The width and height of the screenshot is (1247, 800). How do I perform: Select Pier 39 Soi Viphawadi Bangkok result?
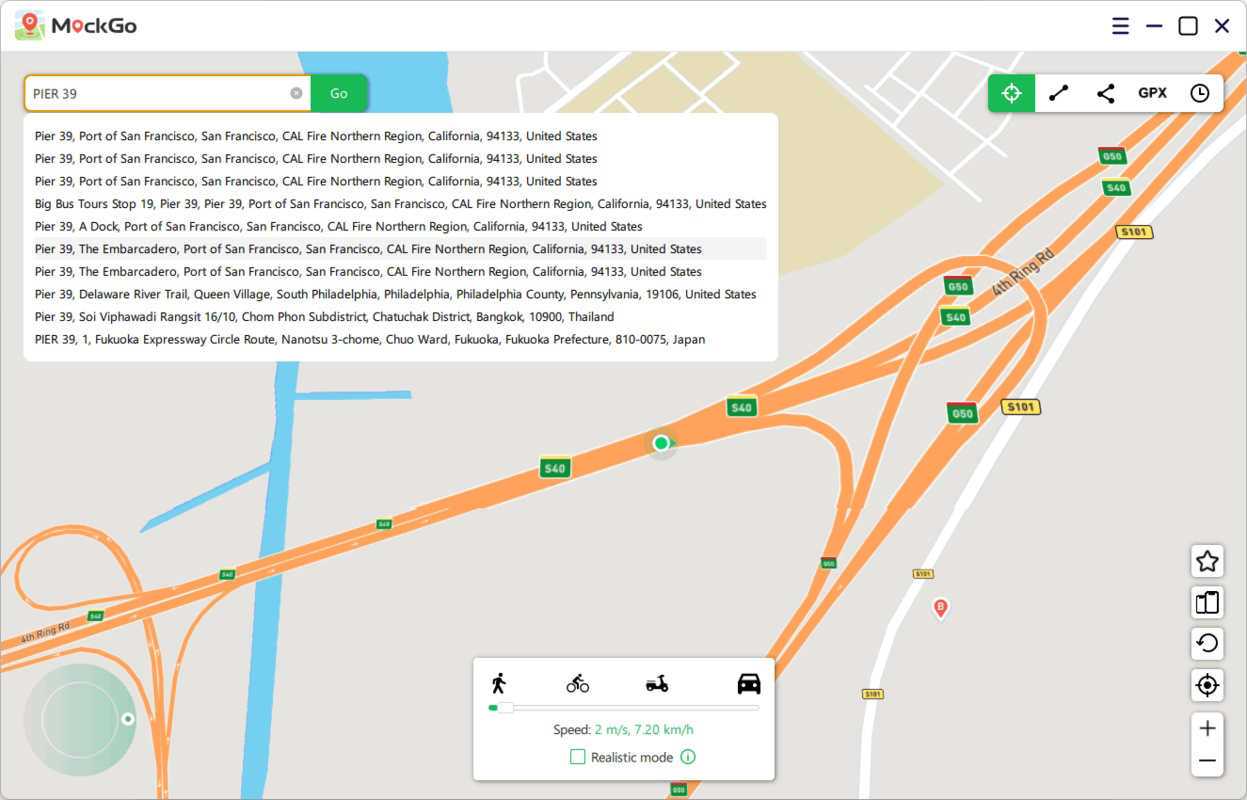click(x=400, y=317)
